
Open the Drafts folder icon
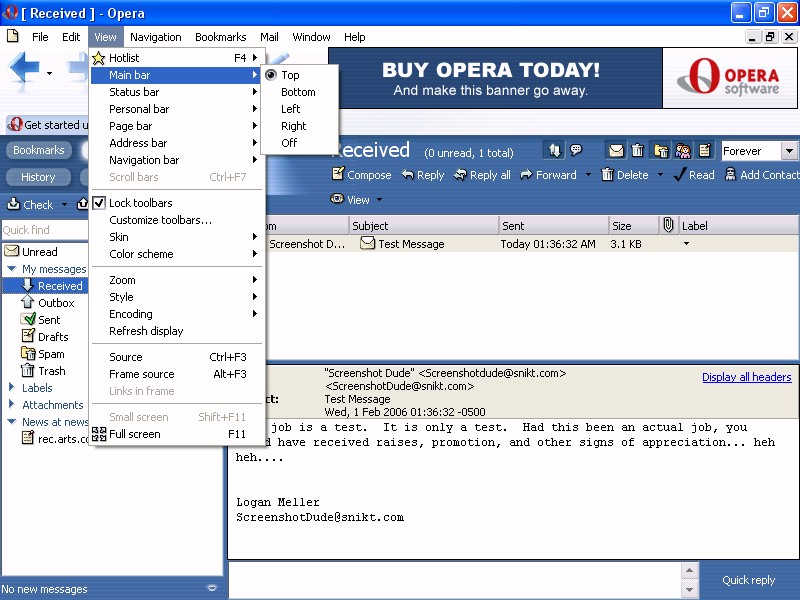pyautogui.click(x=29, y=337)
